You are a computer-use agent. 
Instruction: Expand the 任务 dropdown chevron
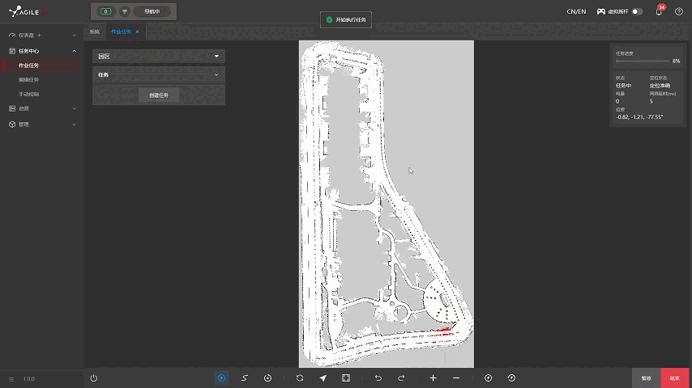217,75
